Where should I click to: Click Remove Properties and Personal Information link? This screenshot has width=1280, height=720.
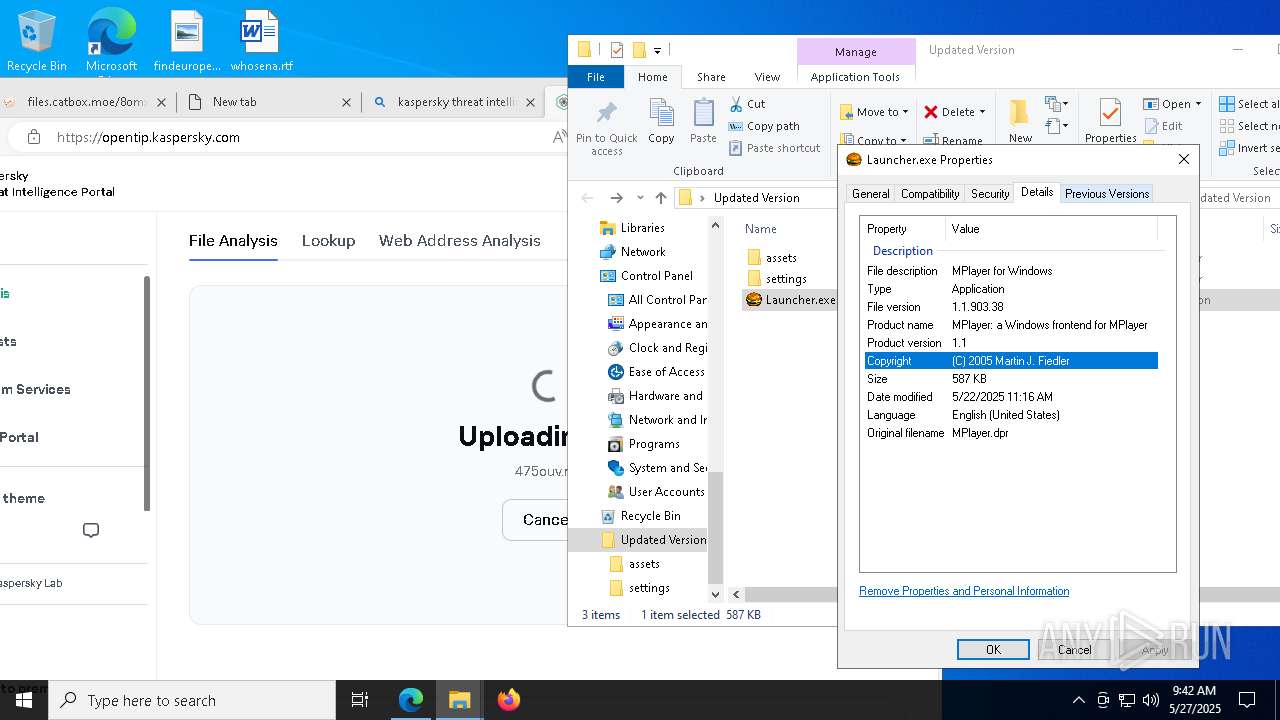tap(964, 591)
